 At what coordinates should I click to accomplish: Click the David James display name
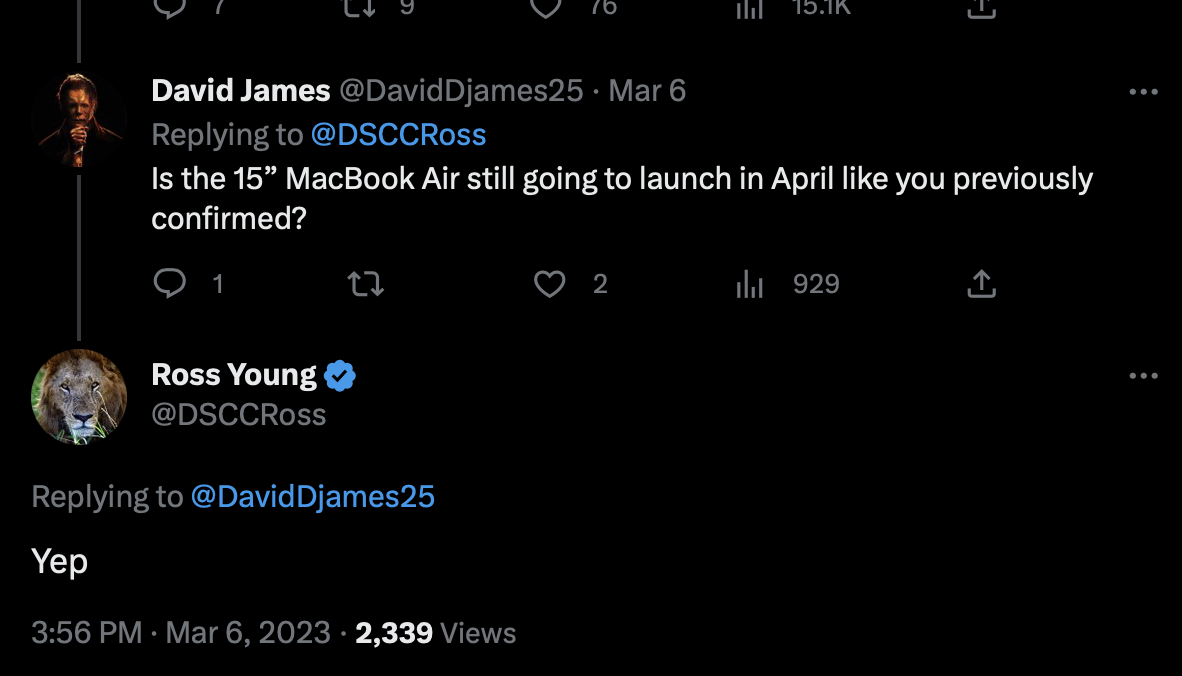(x=240, y=91)
